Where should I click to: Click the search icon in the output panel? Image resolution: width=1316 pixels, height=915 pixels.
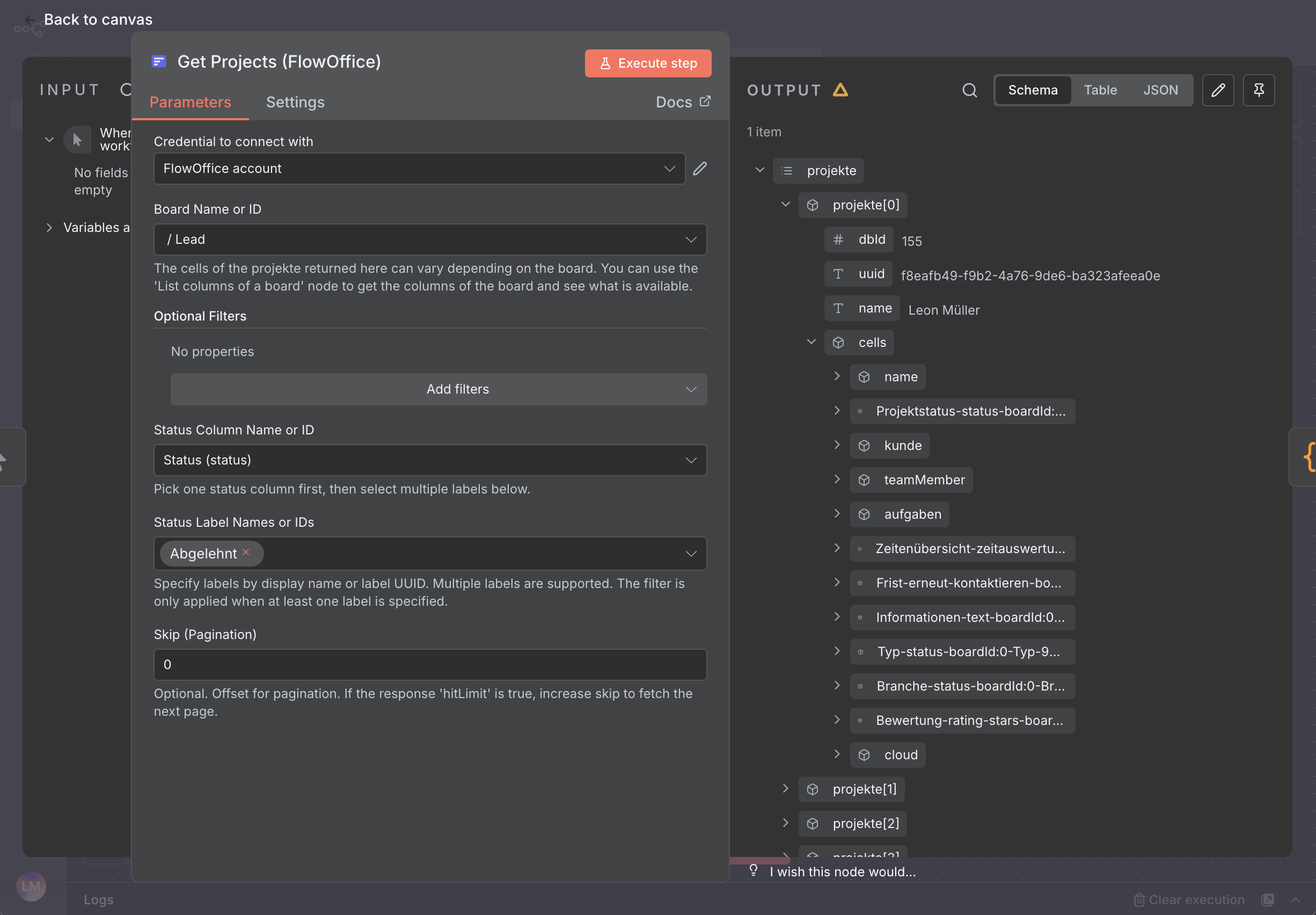[x=969, y=90]
